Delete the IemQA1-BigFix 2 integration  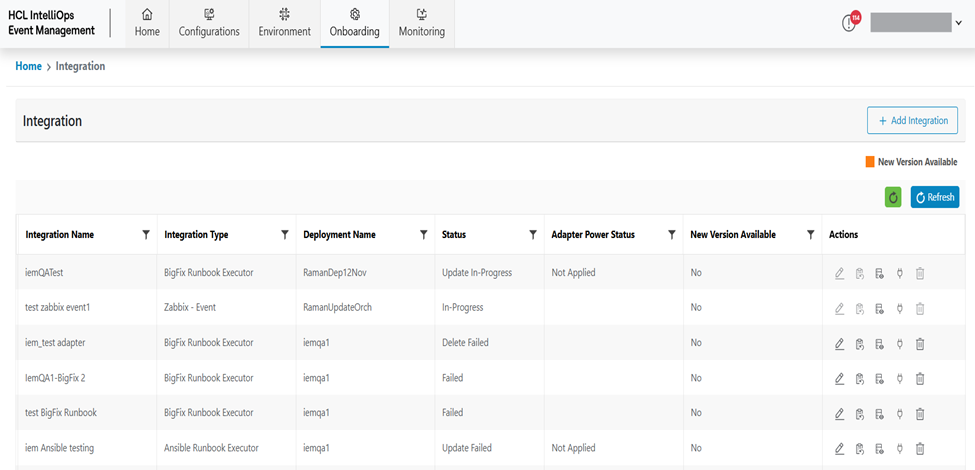click(920, 379)
